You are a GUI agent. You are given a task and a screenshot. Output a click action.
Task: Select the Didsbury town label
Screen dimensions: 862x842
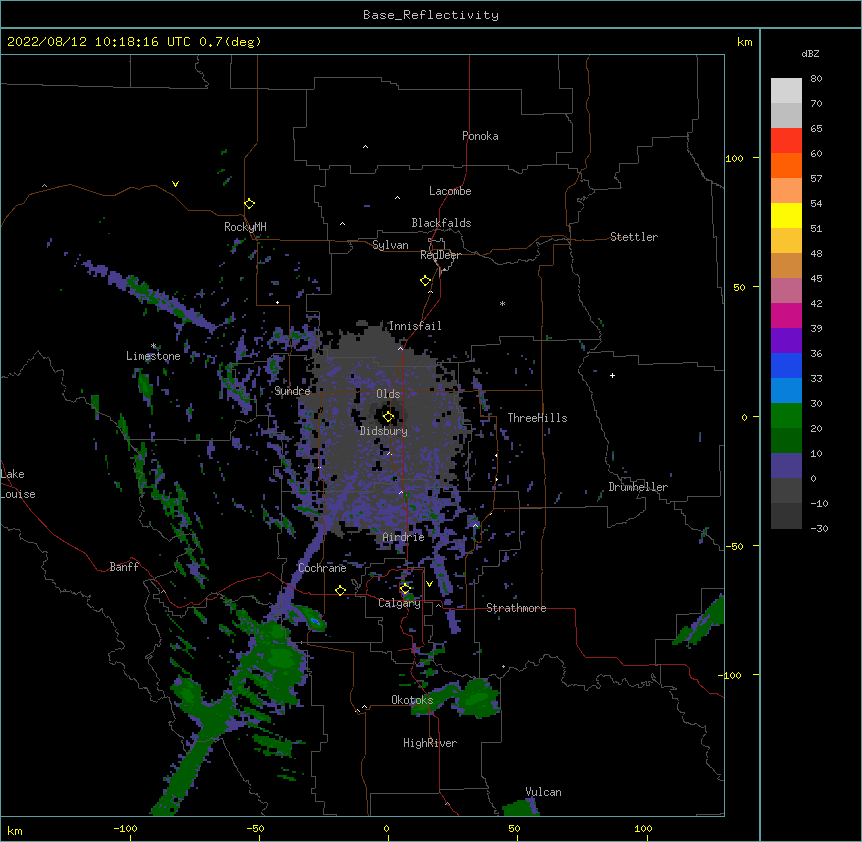(x=384, y=431)
